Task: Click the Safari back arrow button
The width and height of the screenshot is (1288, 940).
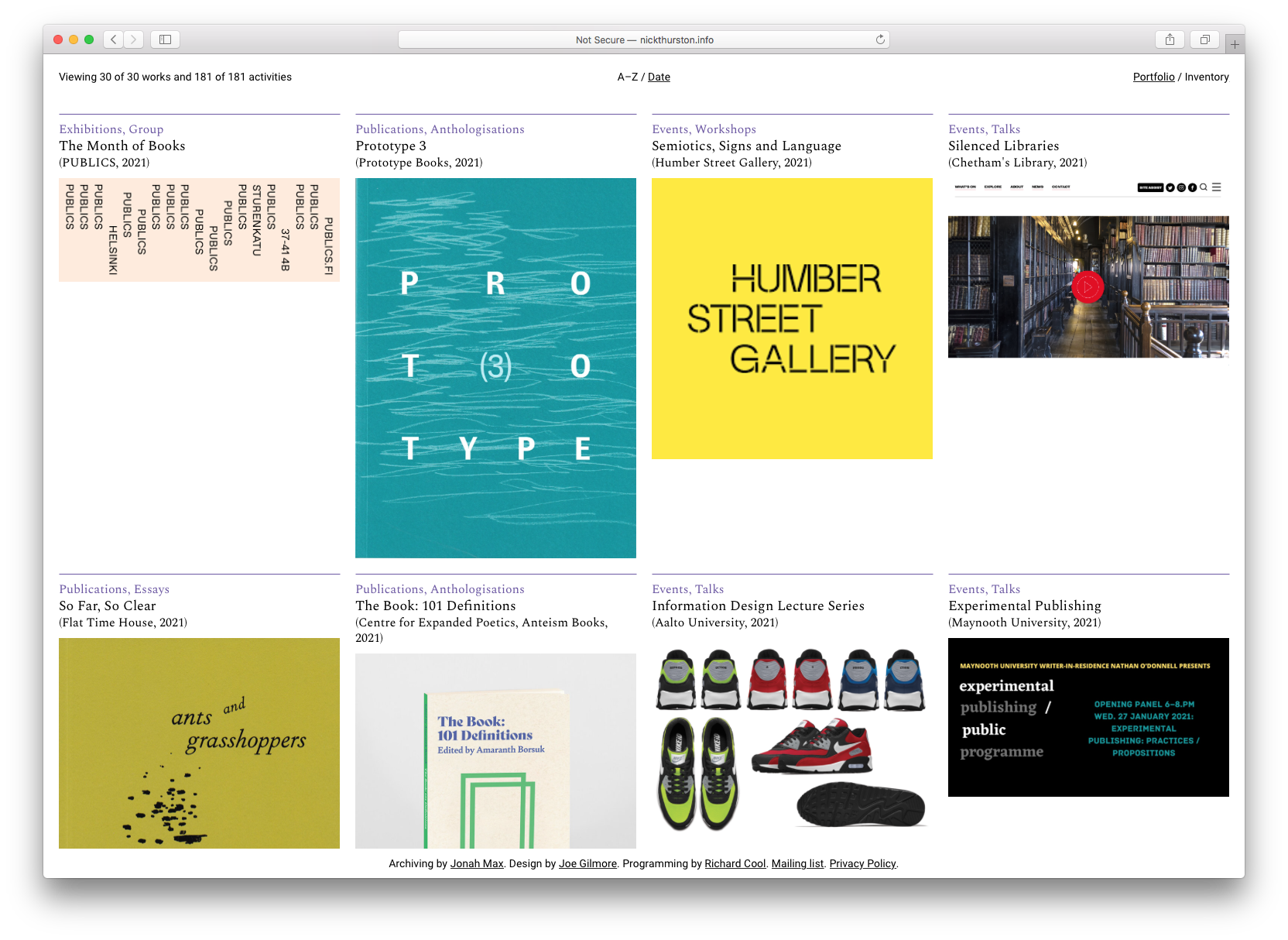Action: pyautogui.click(x=114, y=39)
